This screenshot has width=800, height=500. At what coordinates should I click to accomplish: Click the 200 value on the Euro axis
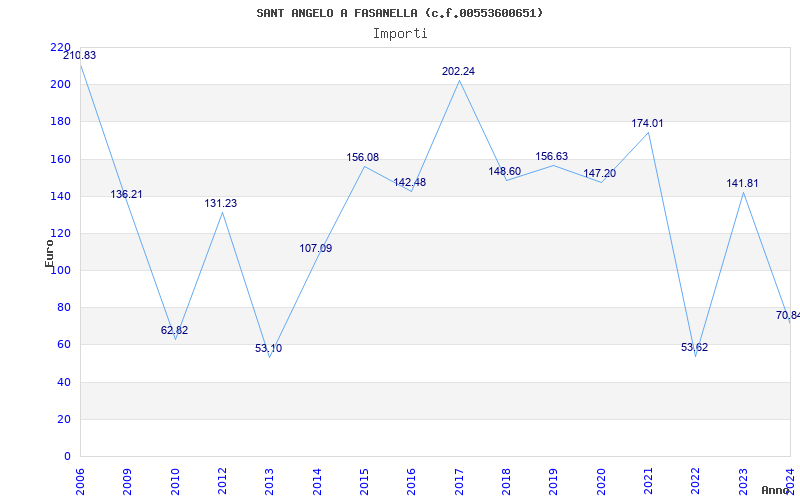(x=60, y=85)
